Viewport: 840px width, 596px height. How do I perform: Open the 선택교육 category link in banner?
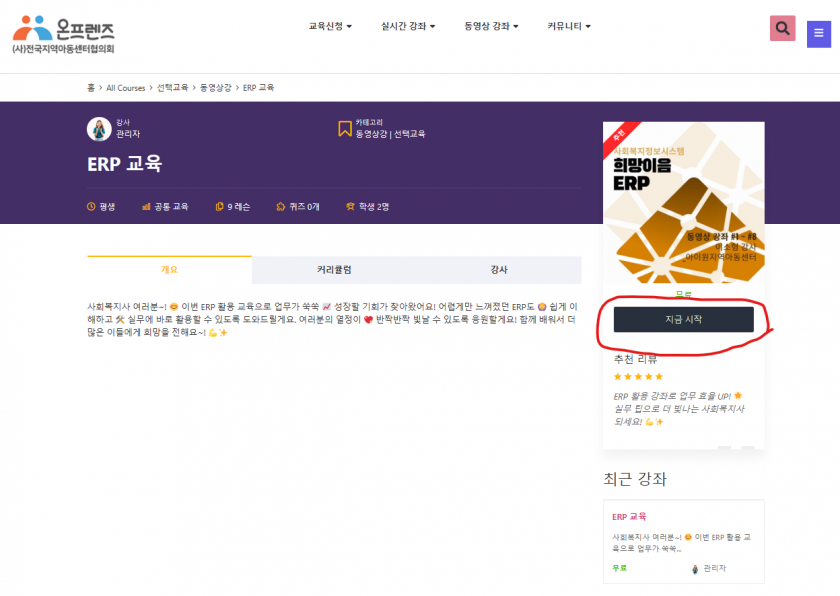409,134
